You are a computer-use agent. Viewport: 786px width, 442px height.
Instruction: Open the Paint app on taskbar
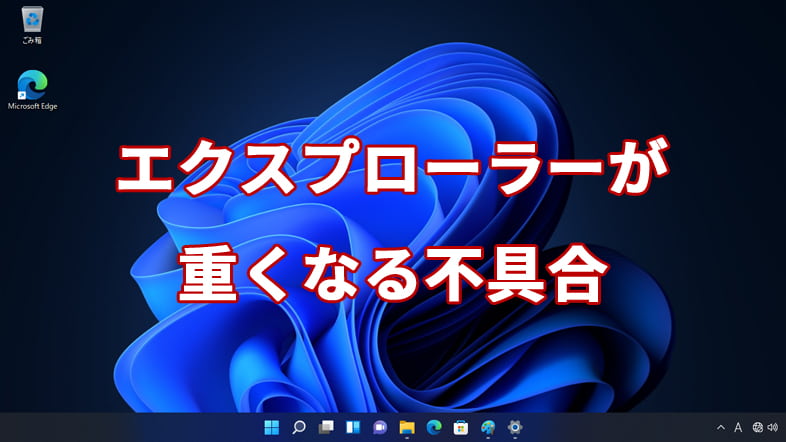click(488, 427)
